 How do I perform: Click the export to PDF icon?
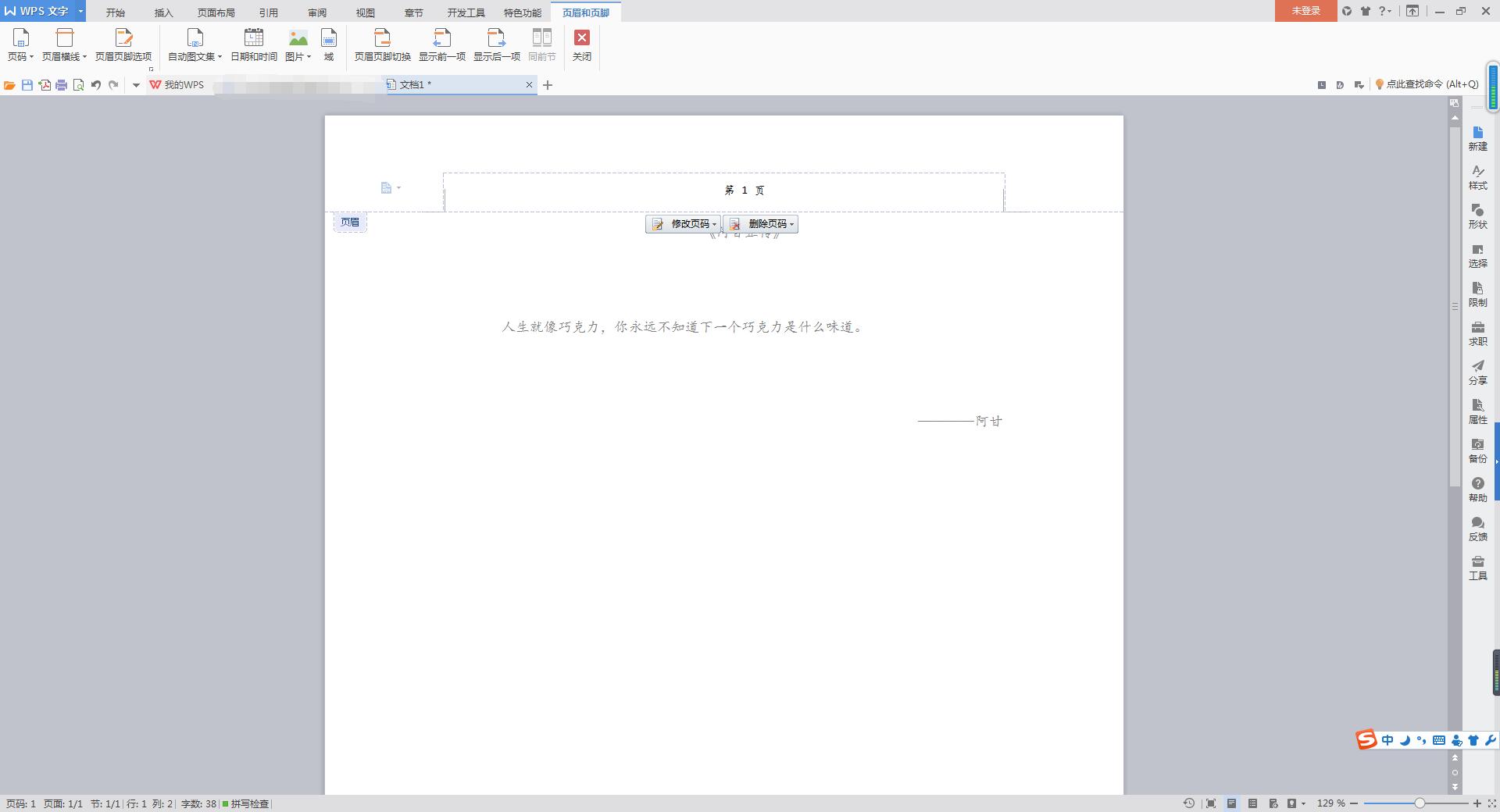[x=45, y=85]
